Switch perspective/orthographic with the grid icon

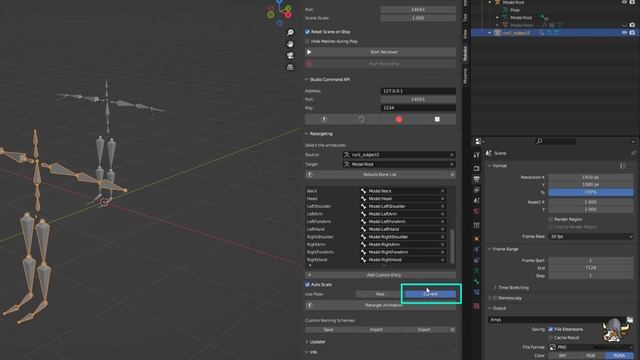pos(290,67)
